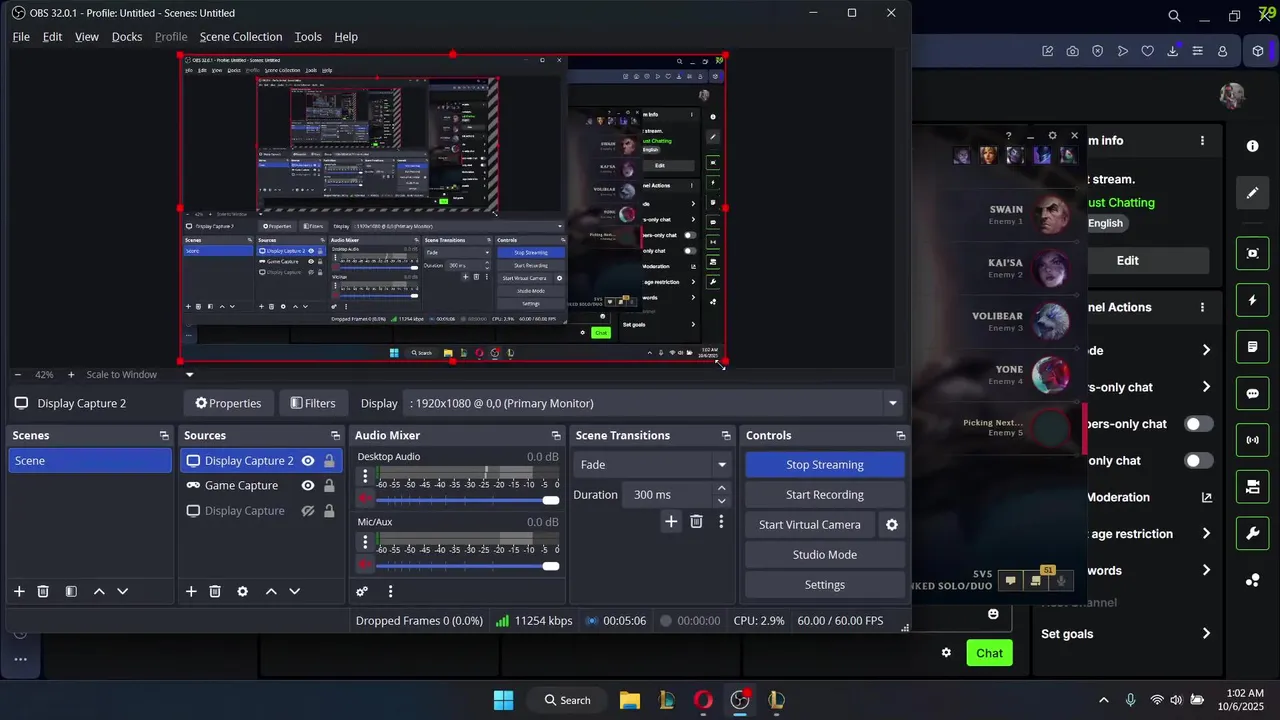This screenshot has width=1280, height=720.
Task: Remove selected scene with Scenes trash icon
Action: click(x=43, y=591)
